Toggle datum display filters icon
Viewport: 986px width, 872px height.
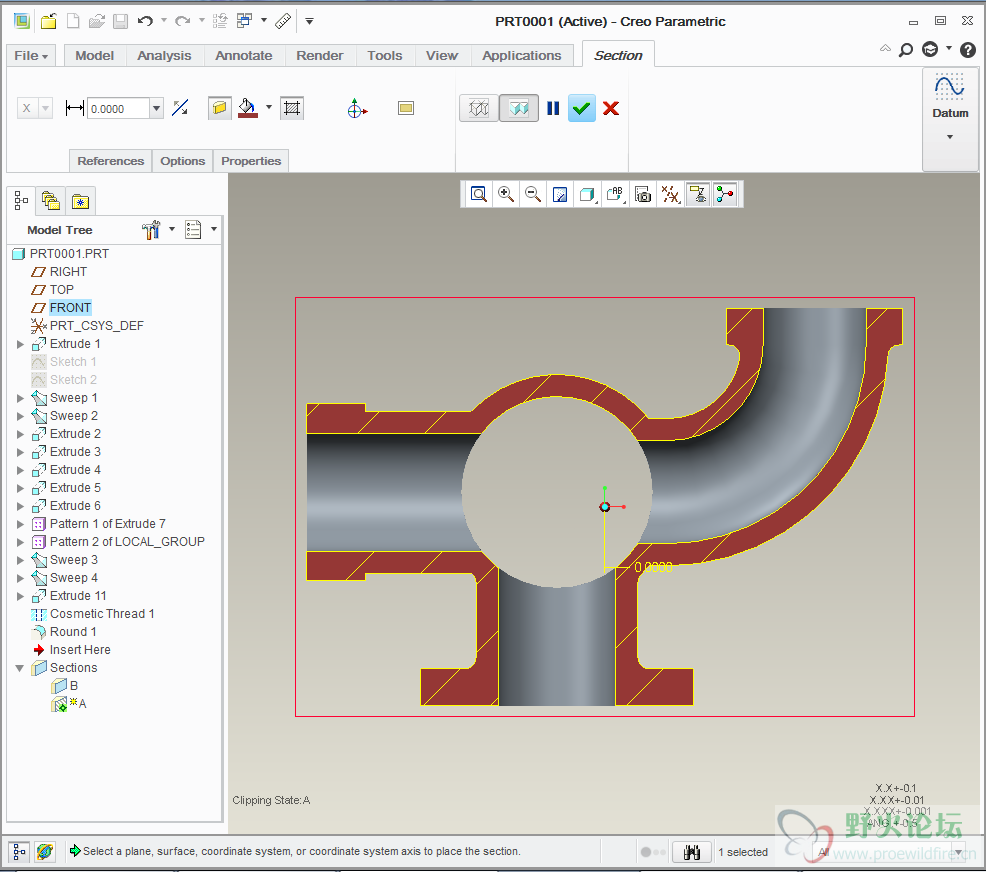[670, 194]
